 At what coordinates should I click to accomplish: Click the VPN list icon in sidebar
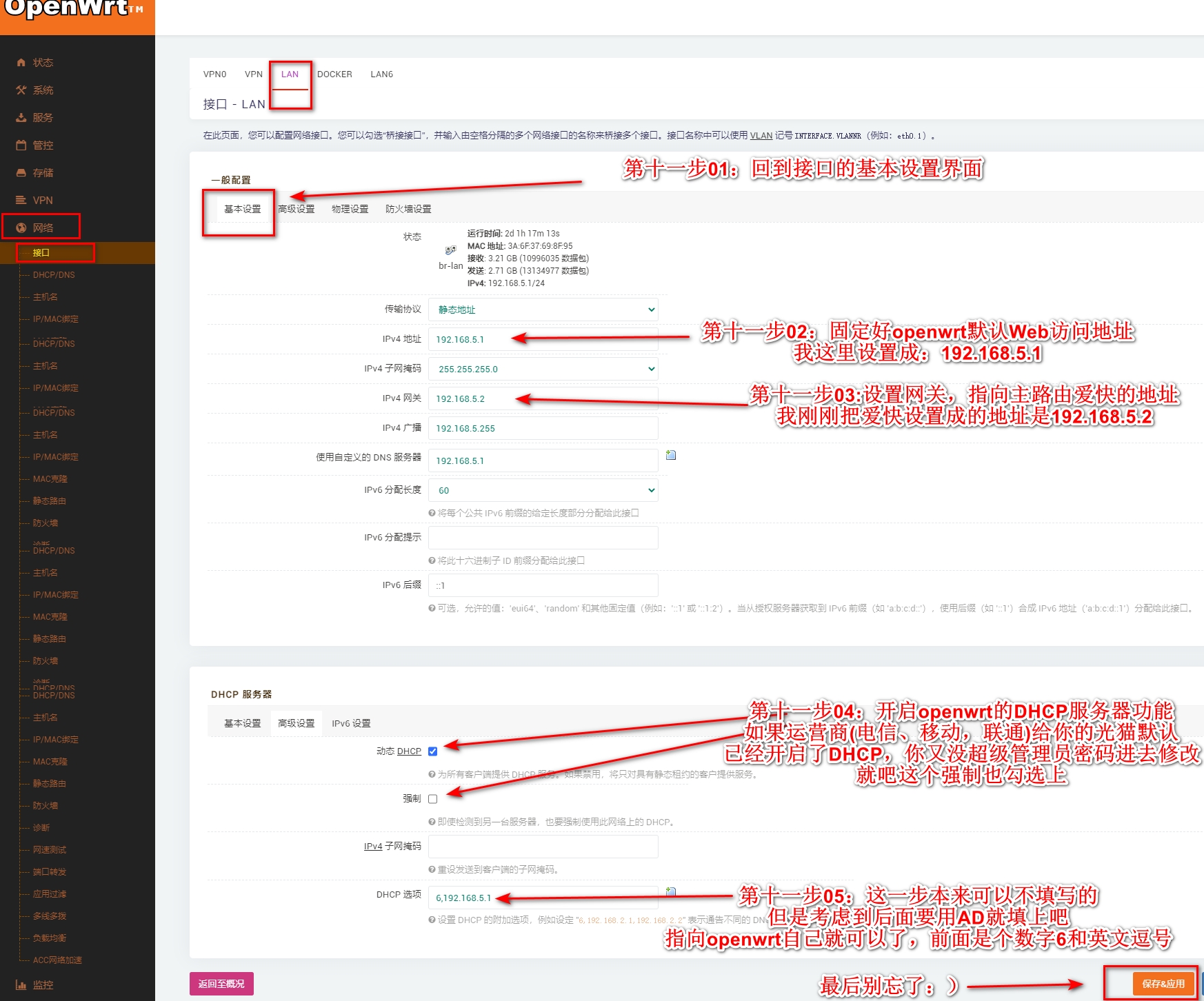coord(21,201)
